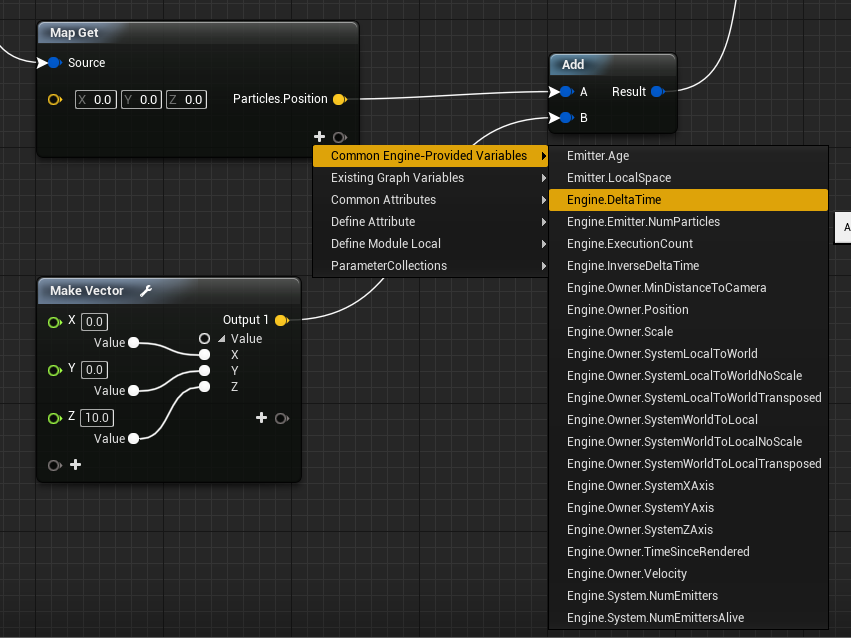Choose Engine.Owner.SystemYAxis variable
This screenshot has height=638, width=851.
coord(689,508)
